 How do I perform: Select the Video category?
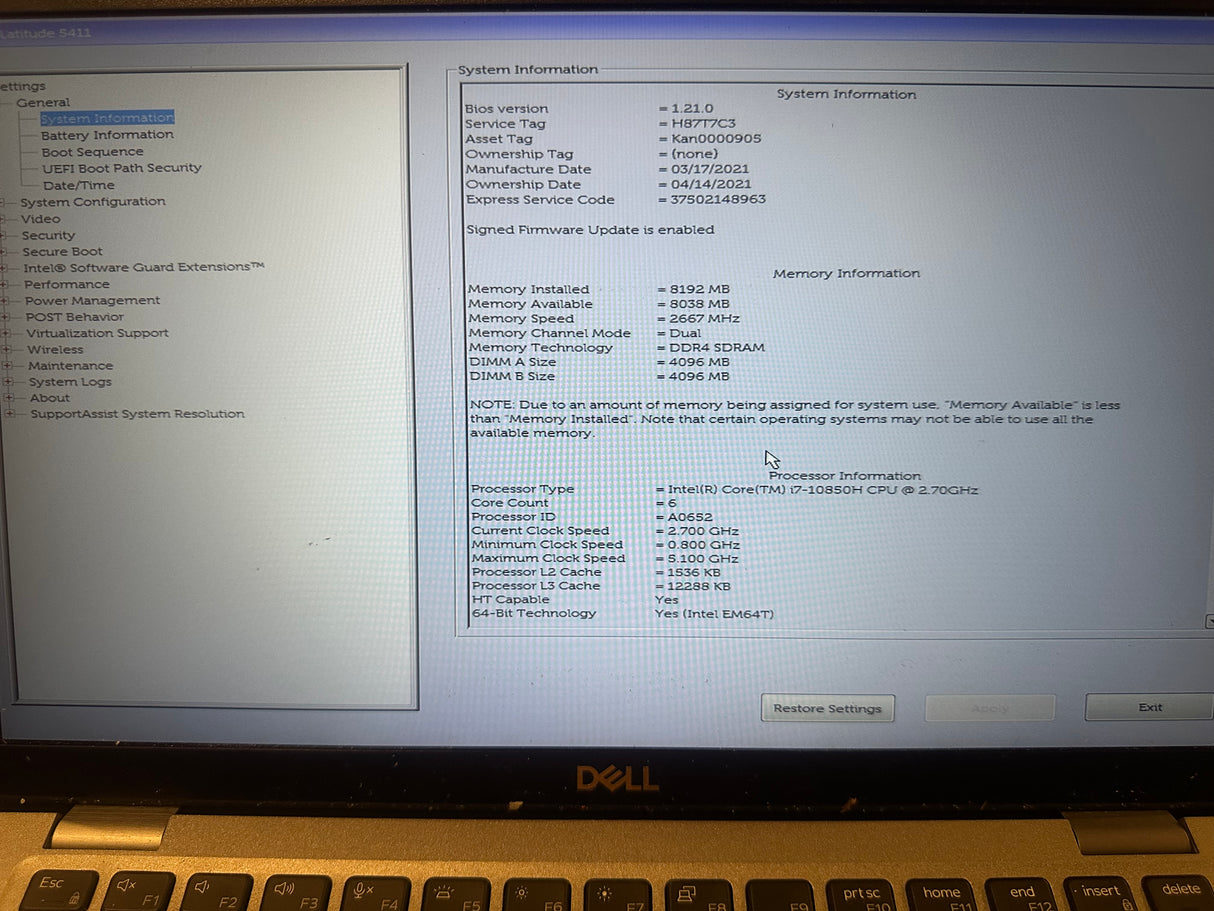pyautogui.click(x=41, y=219)
